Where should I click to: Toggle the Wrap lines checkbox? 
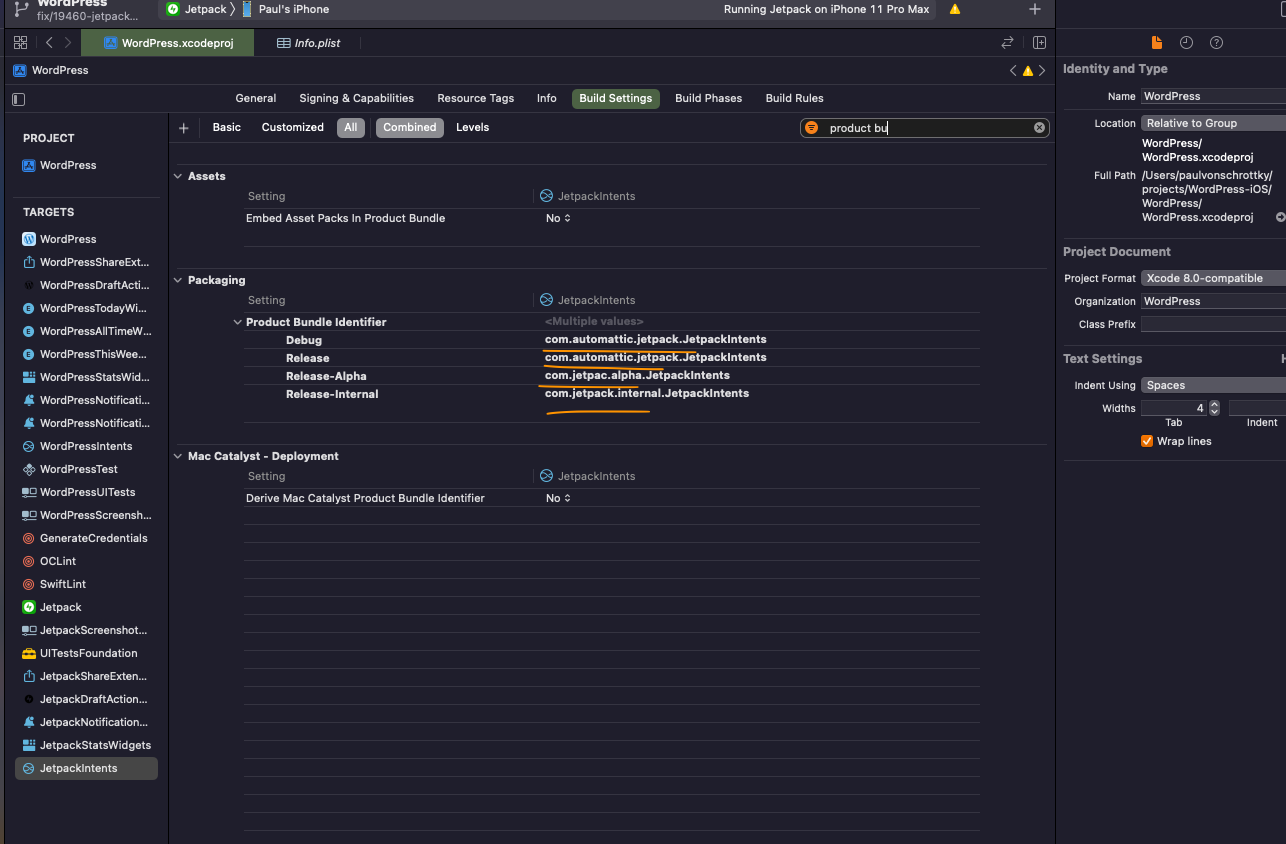(x=1147, y=441)
